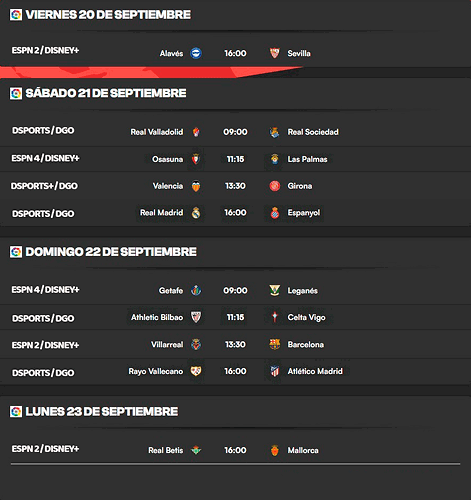
Task: Click the Osasuna vs Las Palmas 11:15 time
Action: click(x=235, y=159)
